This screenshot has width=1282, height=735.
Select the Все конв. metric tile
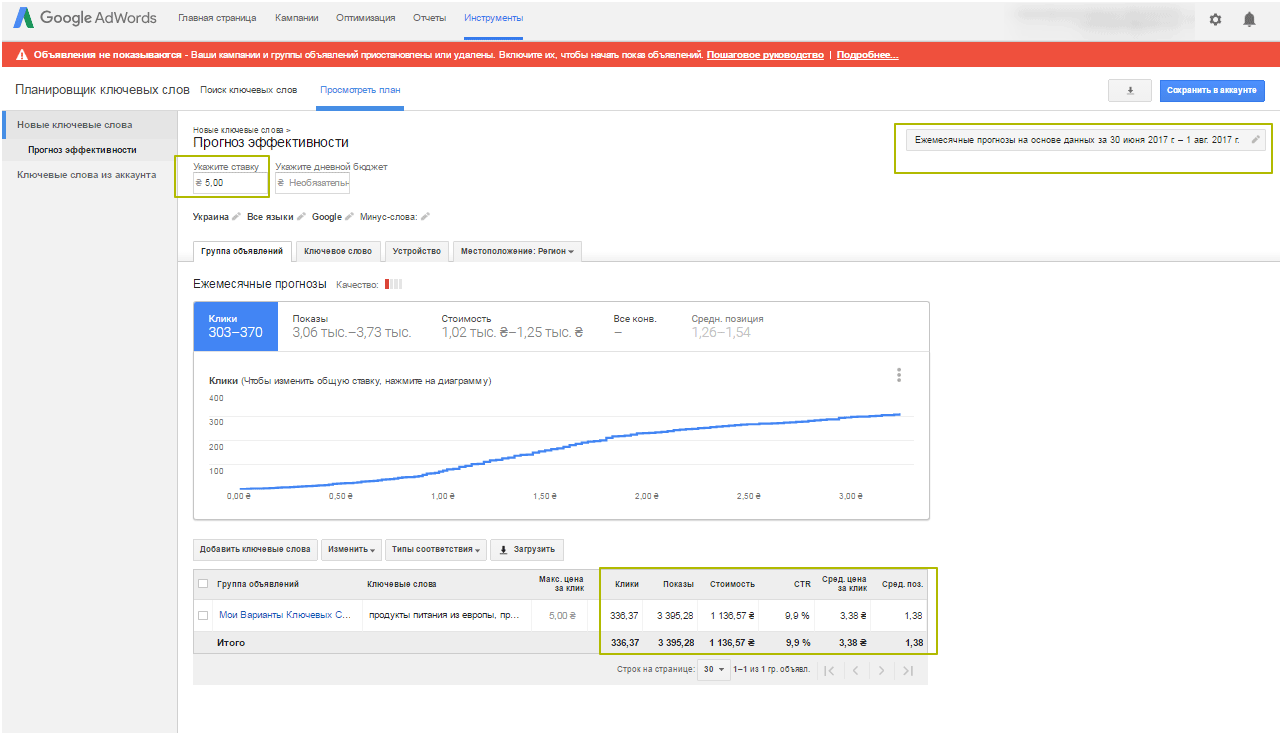[635, 326]
